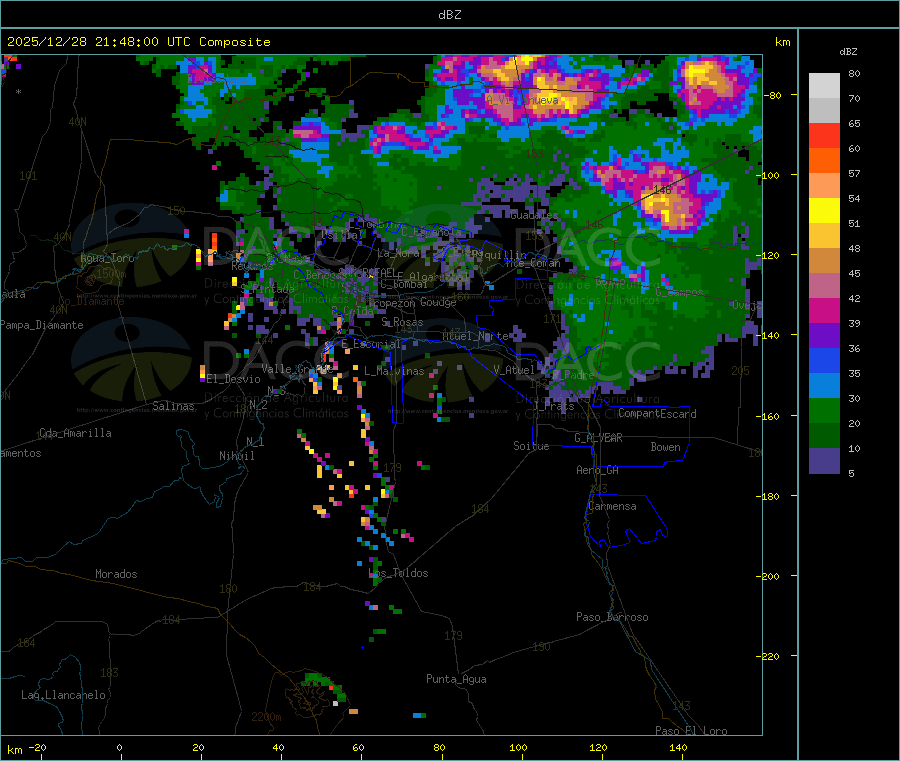Click the legend value '5'
The image size is (900, 761).
[x=851, y=473]
